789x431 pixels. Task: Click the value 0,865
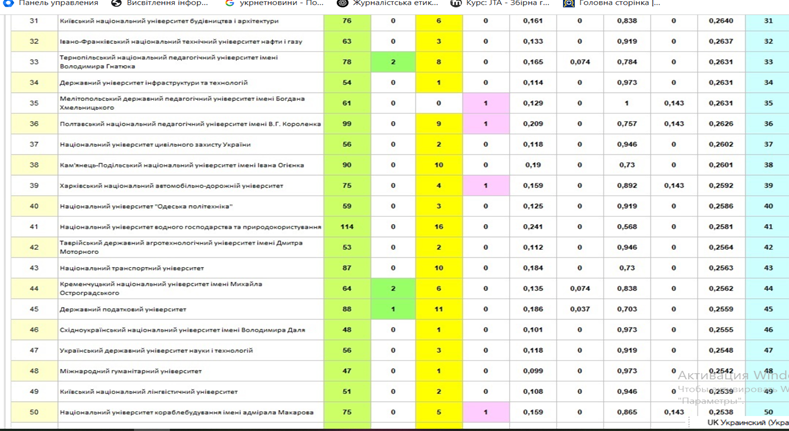(x=627, y=412)
